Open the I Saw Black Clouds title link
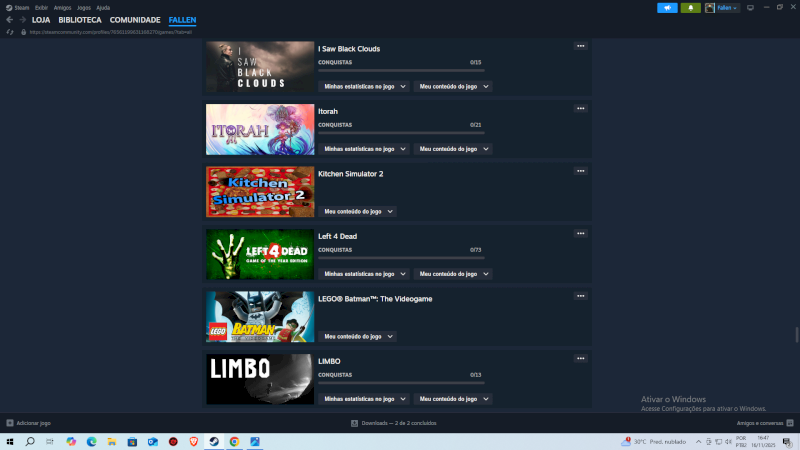Image resolution: width=800 pixels, height=450 pixels. (x=349, y=49)
